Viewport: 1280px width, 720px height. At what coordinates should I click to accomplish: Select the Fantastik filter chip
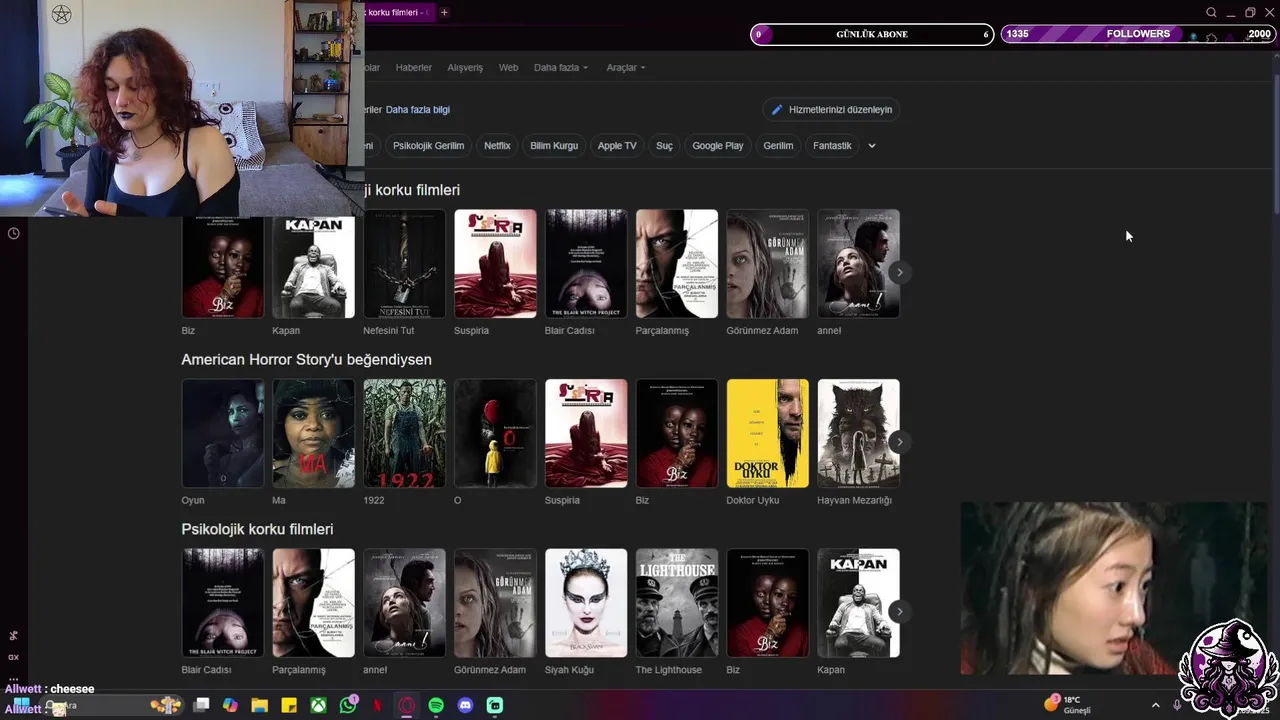point(832,146)
